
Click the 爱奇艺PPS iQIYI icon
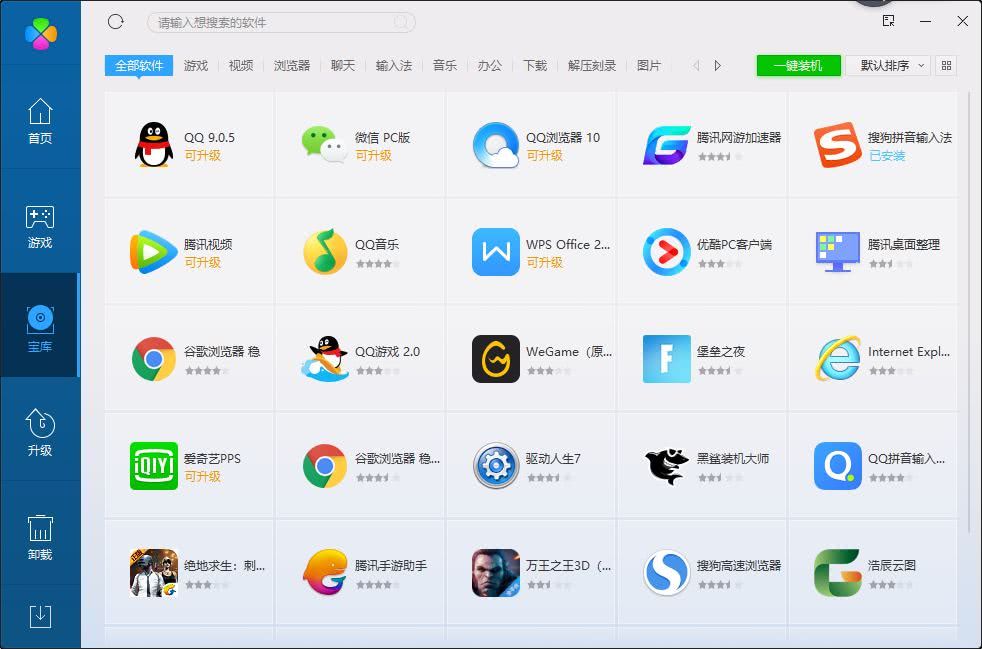click(153, 466)
